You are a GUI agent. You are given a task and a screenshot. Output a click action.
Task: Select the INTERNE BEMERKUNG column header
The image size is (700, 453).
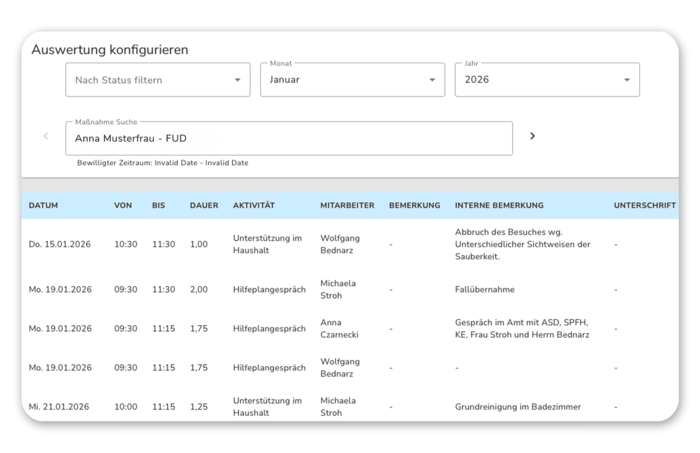click(499, 205)
